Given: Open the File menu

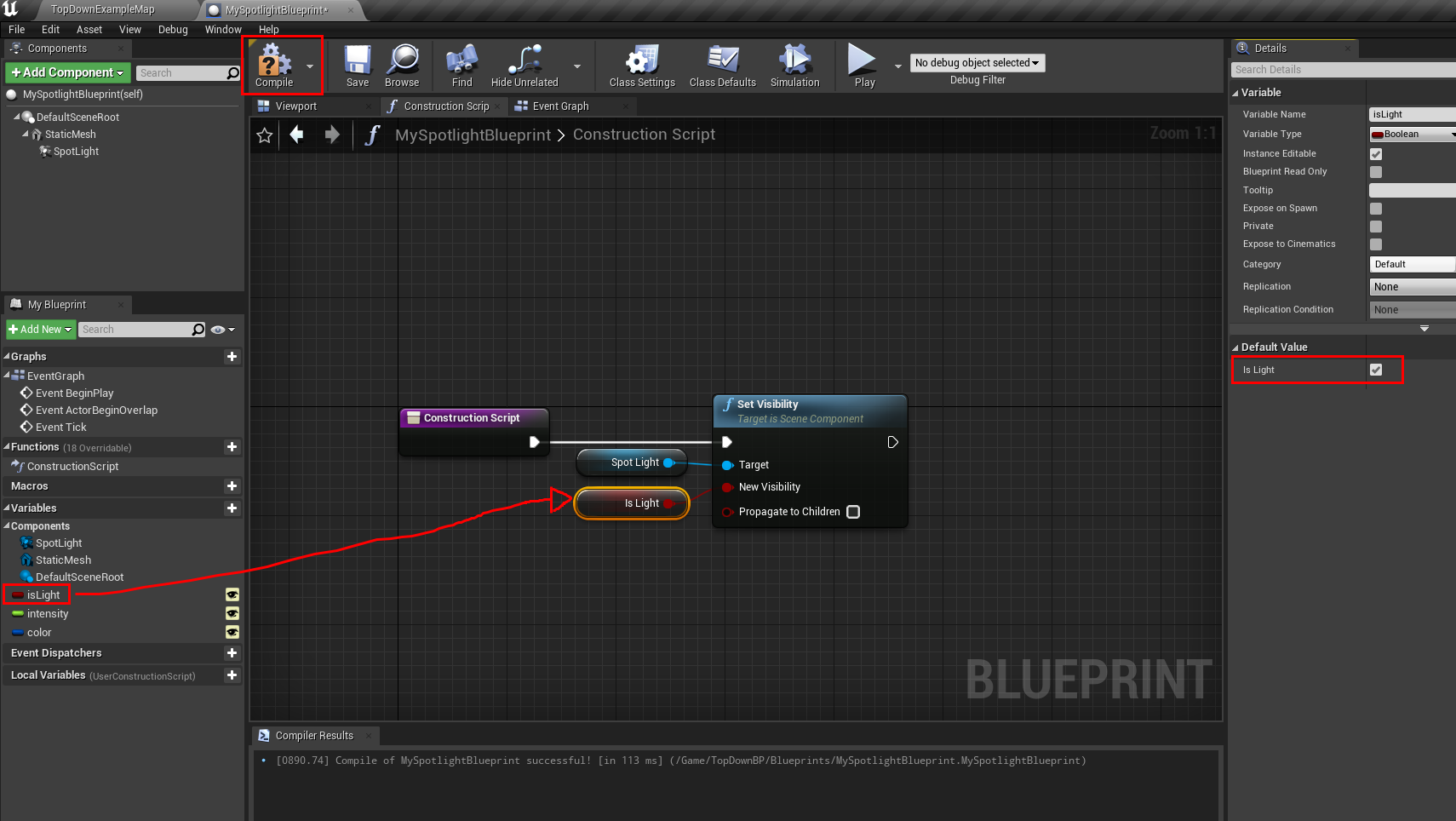Looking at the screenshot, I should pyautogui.click(x=17, y=30).
